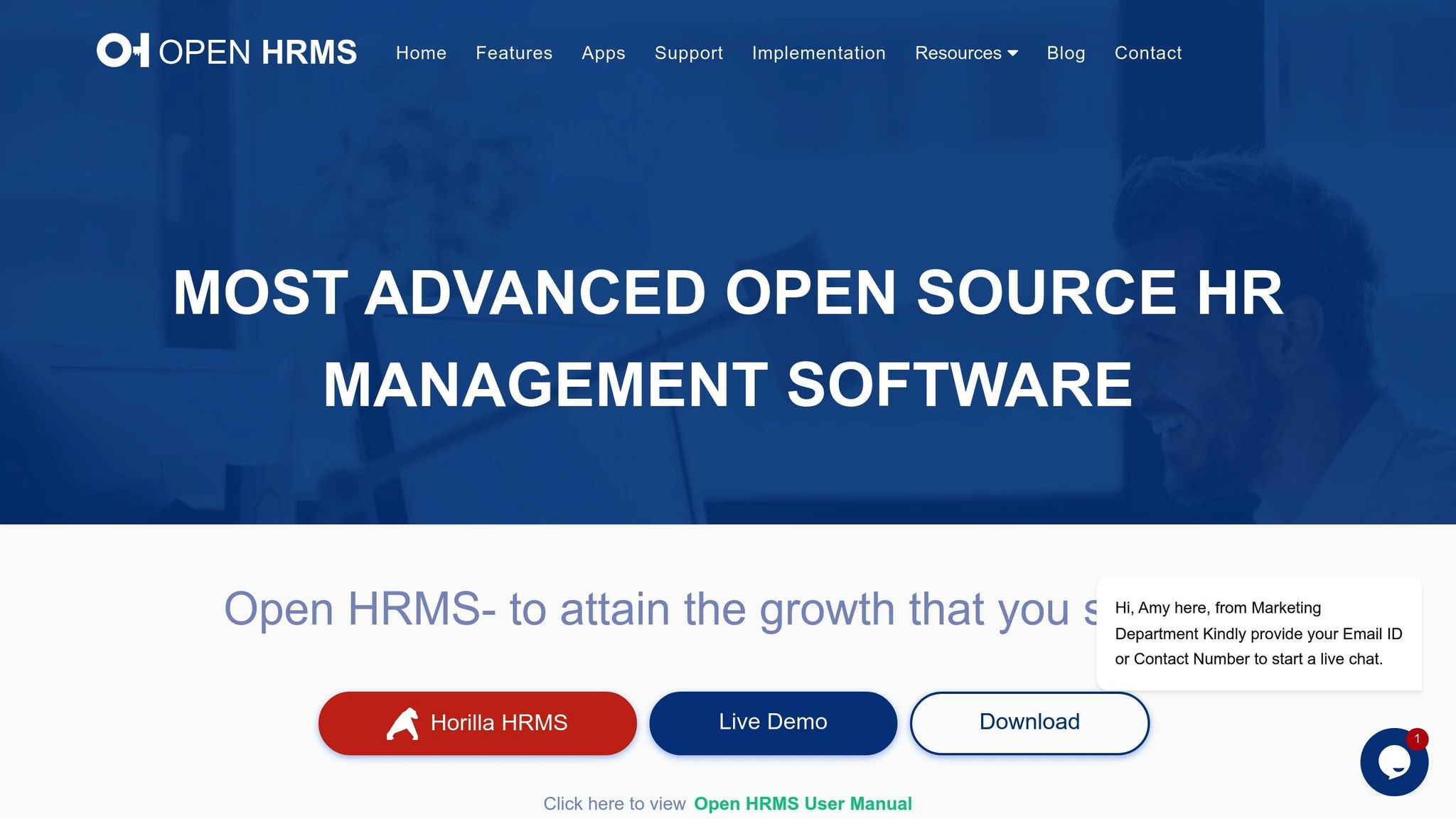Viewport: 1456px width, 819px height.
Task: Click the chat notification badge showing 1
Action: pyautogui.click(x=1419, y=739)
